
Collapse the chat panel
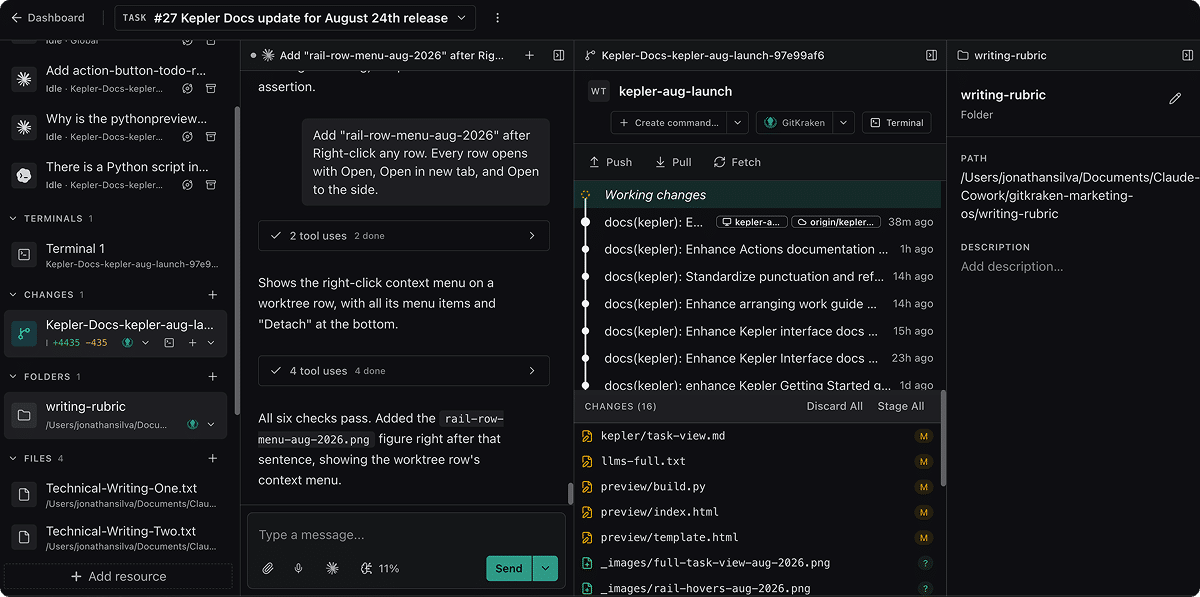(x=559, y=56)
